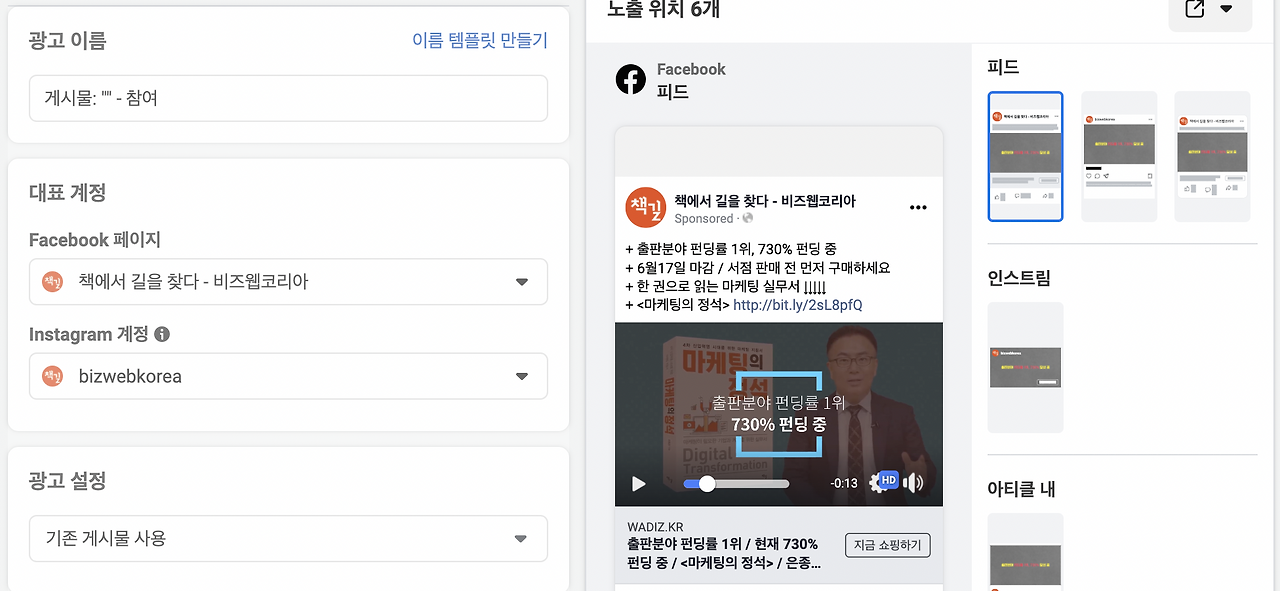Viewport: 1280px width, 591px height.
Task: Open video settings gear with HD badge
Action: tap(883, 482)
